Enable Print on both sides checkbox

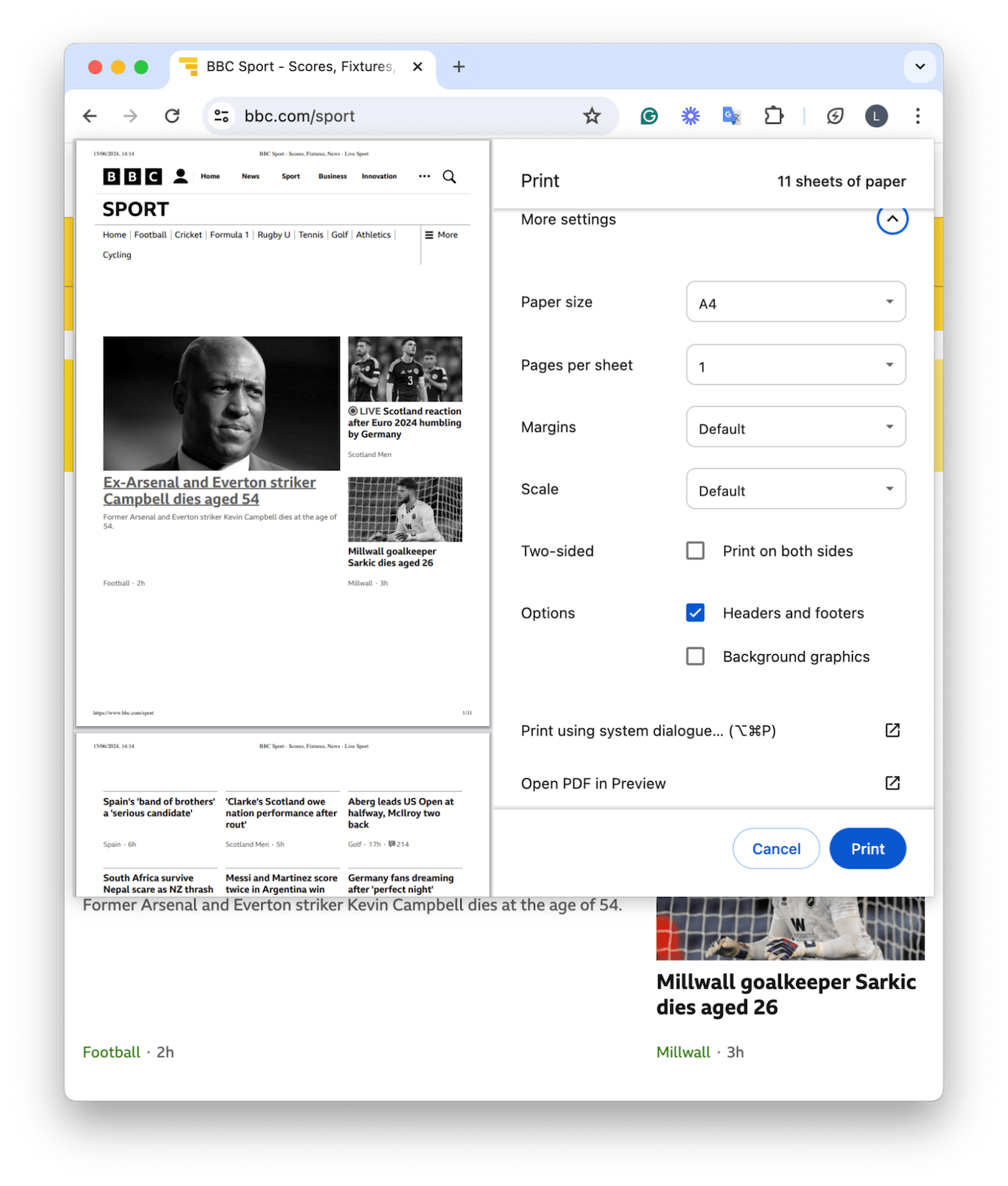coord(695,551)
